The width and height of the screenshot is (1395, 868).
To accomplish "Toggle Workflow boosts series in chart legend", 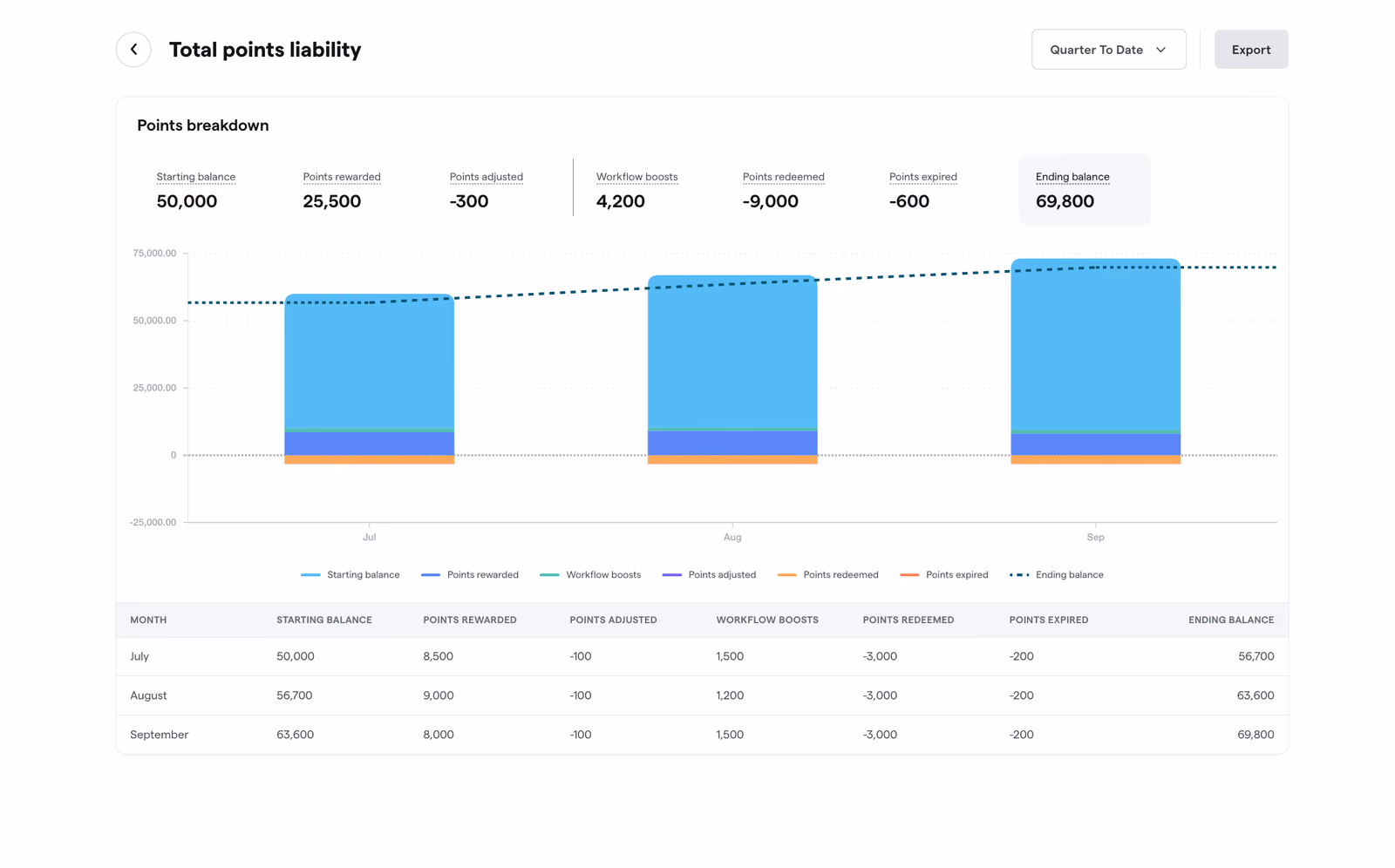I will [x=590, y=575].
